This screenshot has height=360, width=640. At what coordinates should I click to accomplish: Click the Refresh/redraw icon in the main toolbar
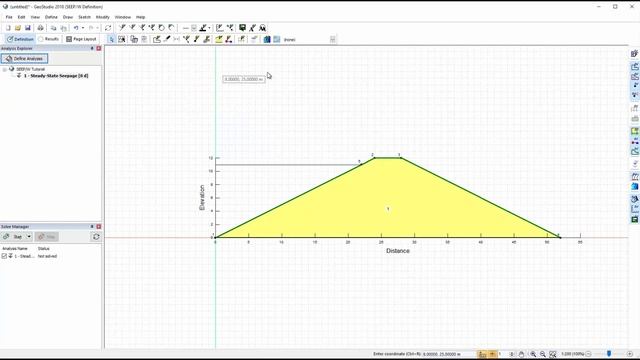pyautogui.click(x=108, y=28)
